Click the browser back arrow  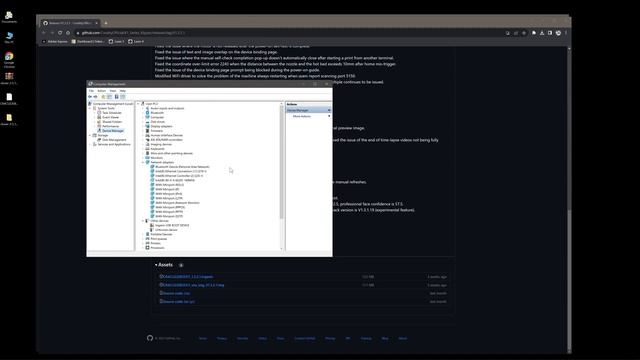(44, 33)
